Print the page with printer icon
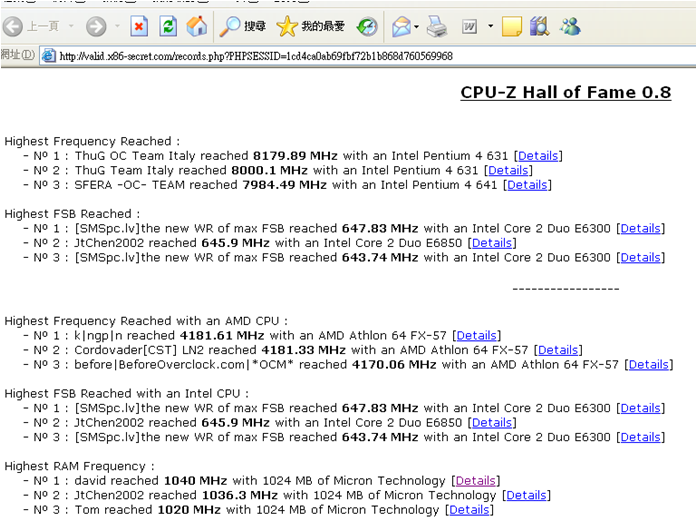 437,26
